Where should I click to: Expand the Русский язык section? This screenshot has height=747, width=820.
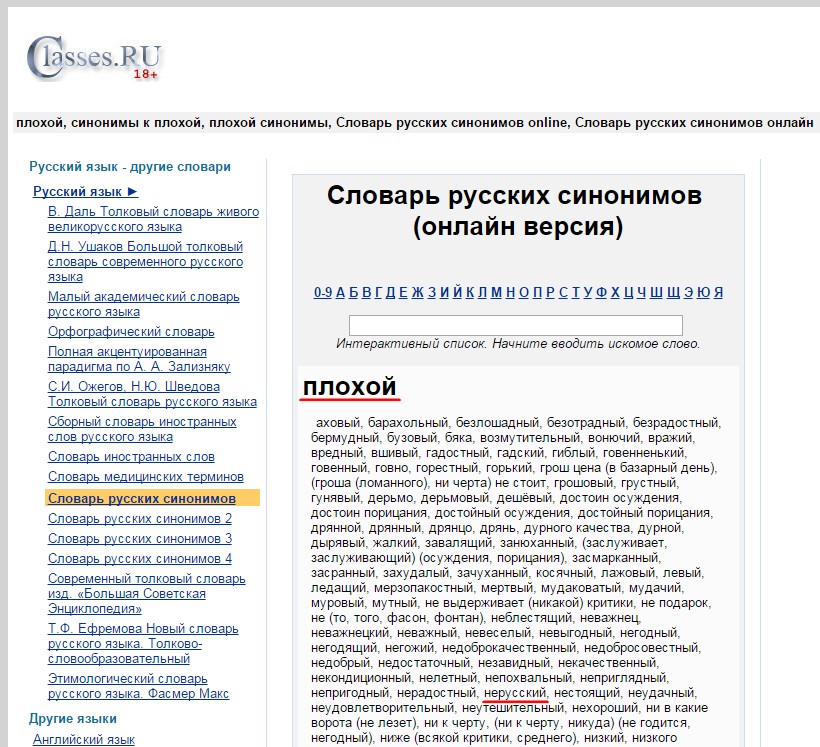(x=85, y=191)
